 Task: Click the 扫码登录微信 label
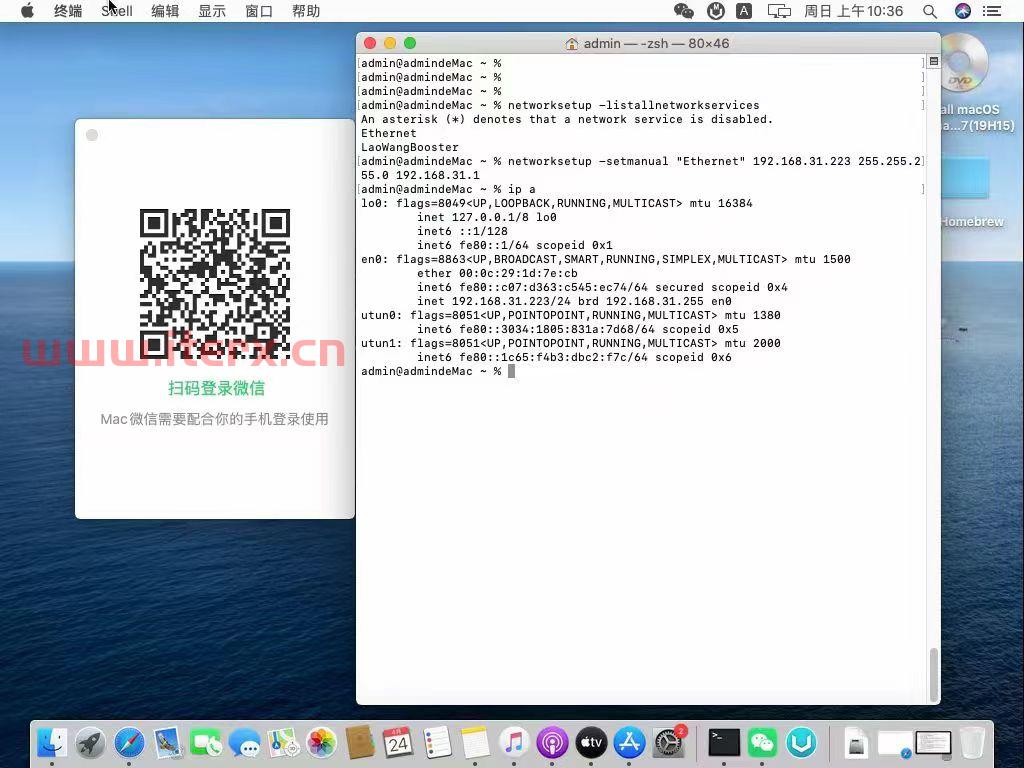click(216, 388)
